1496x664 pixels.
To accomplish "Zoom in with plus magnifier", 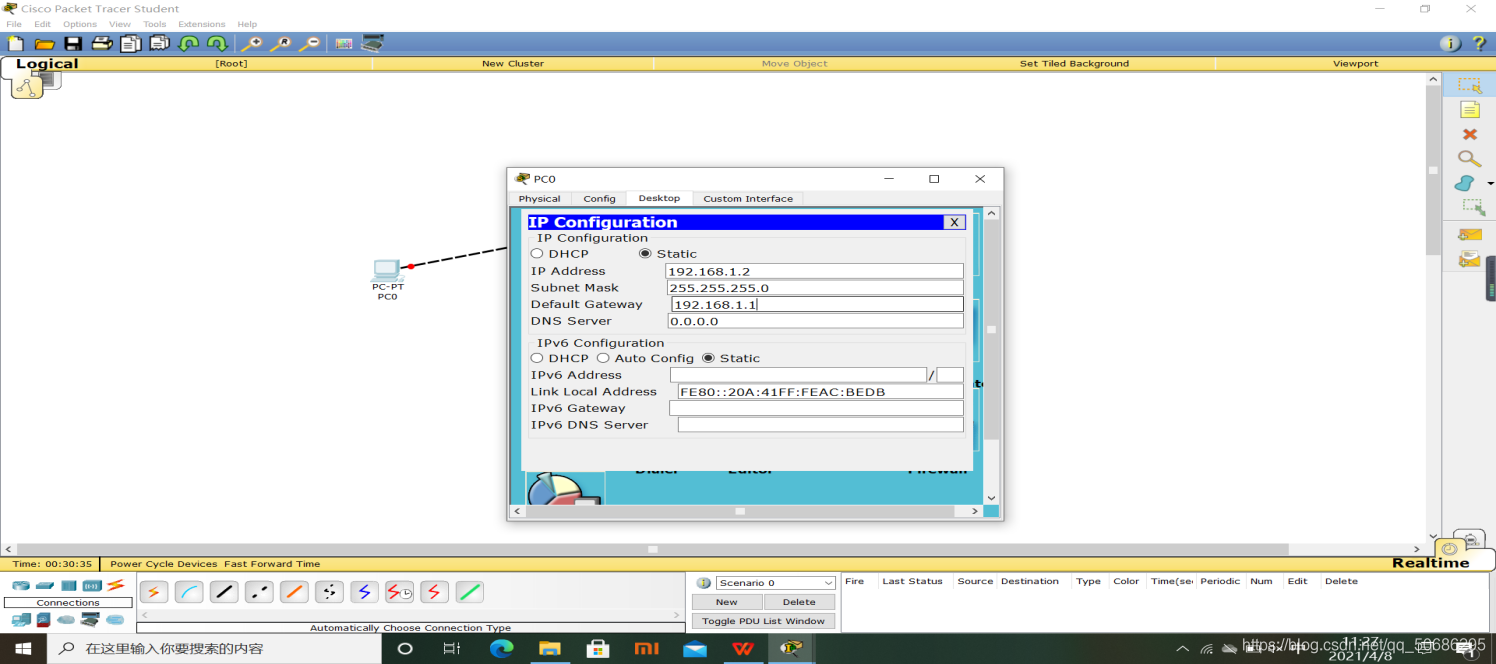I will 252,43.
